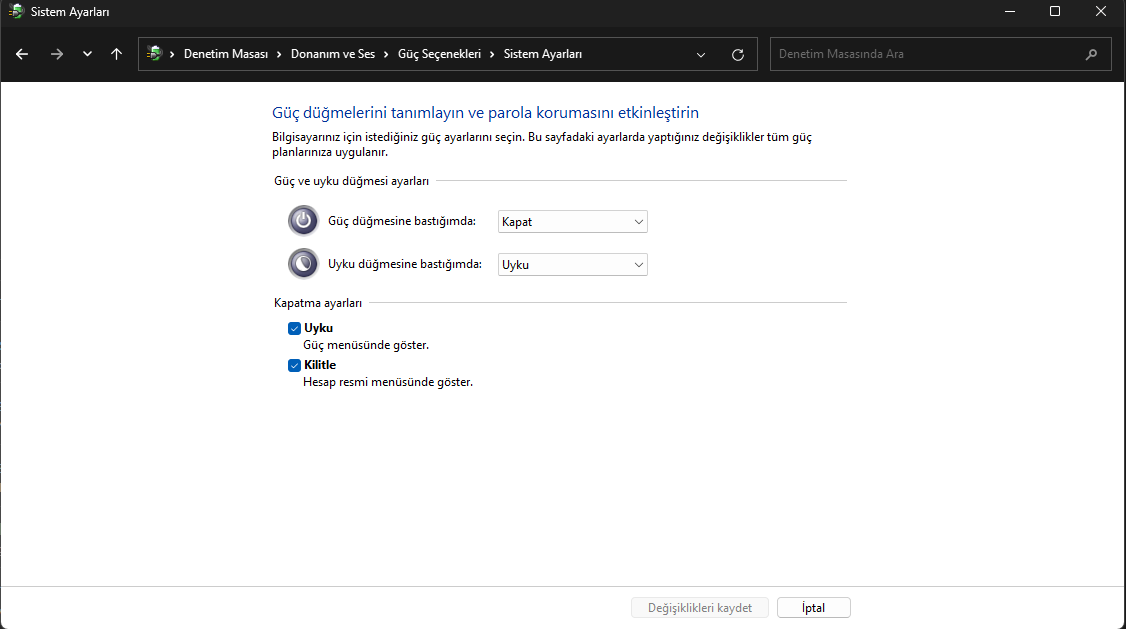The image size is (1126, 629).
Task: Click the power button icon
Action: click(x=303, y=221)
